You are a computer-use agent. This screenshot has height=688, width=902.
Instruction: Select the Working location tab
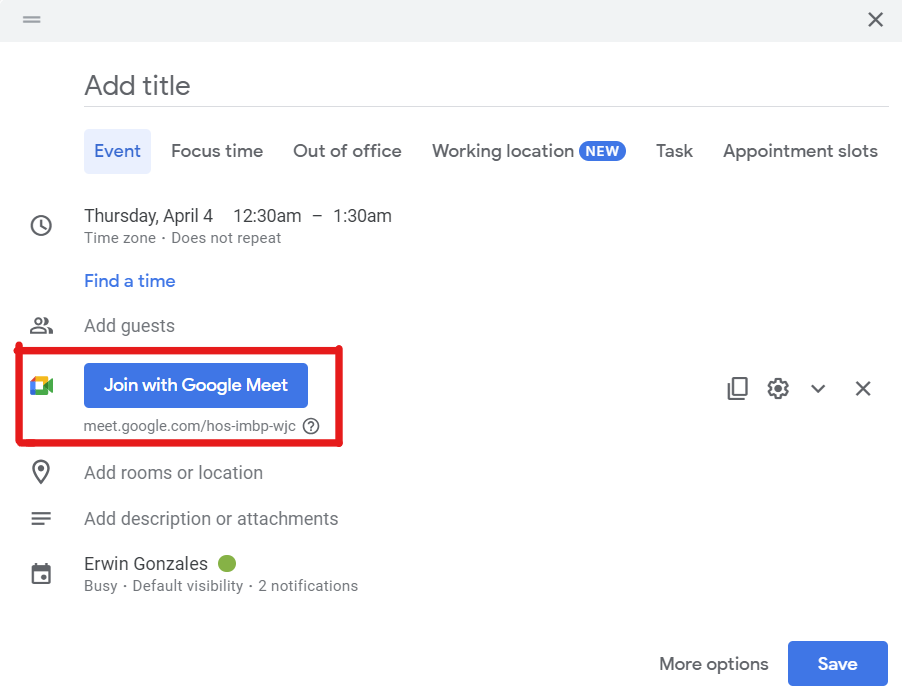[529, 151]
